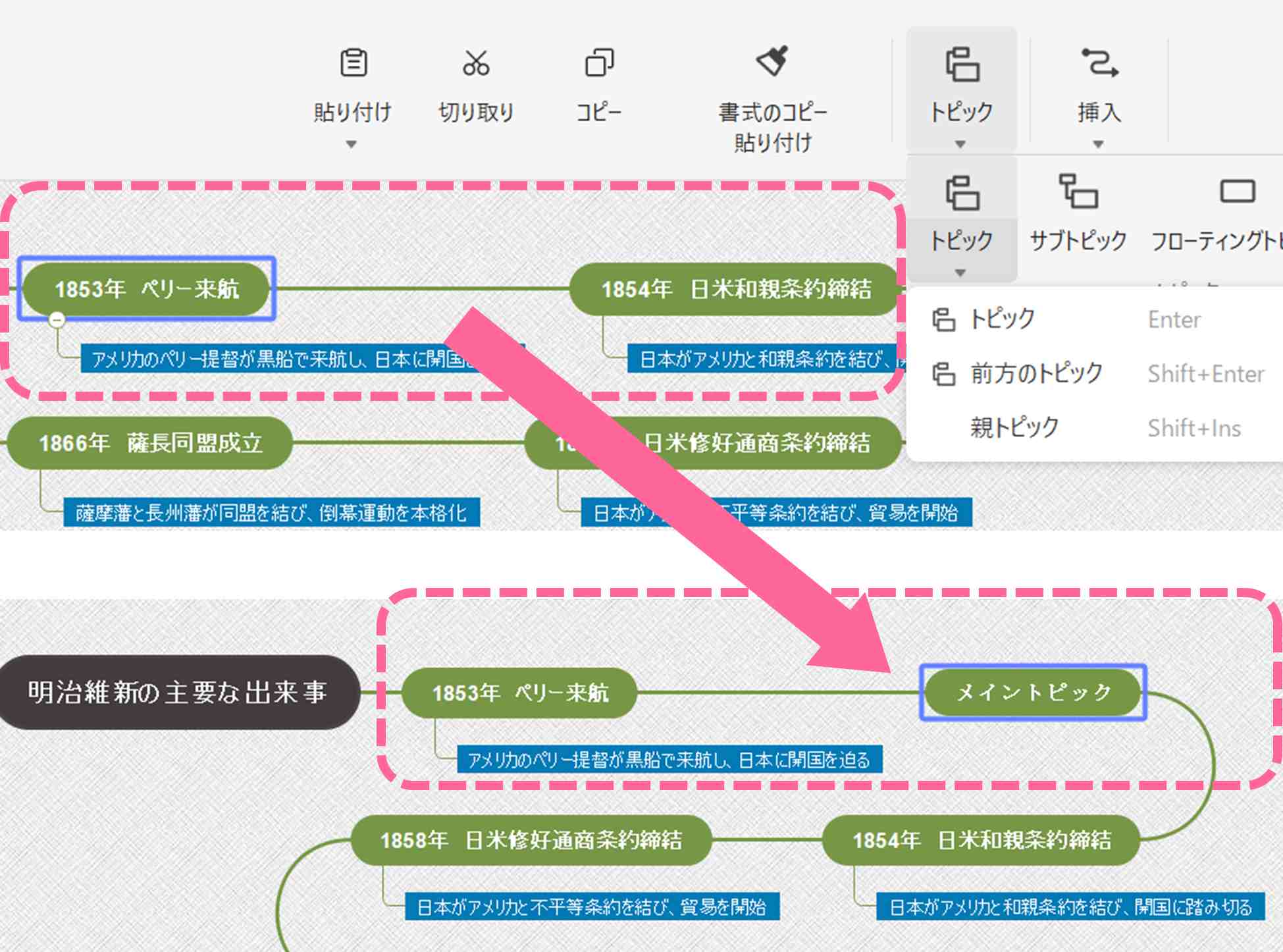Image resolution: width=1283 pixels, height=952 pixels.
Task: Select the format painter brush icon
Action: (772, 61)
